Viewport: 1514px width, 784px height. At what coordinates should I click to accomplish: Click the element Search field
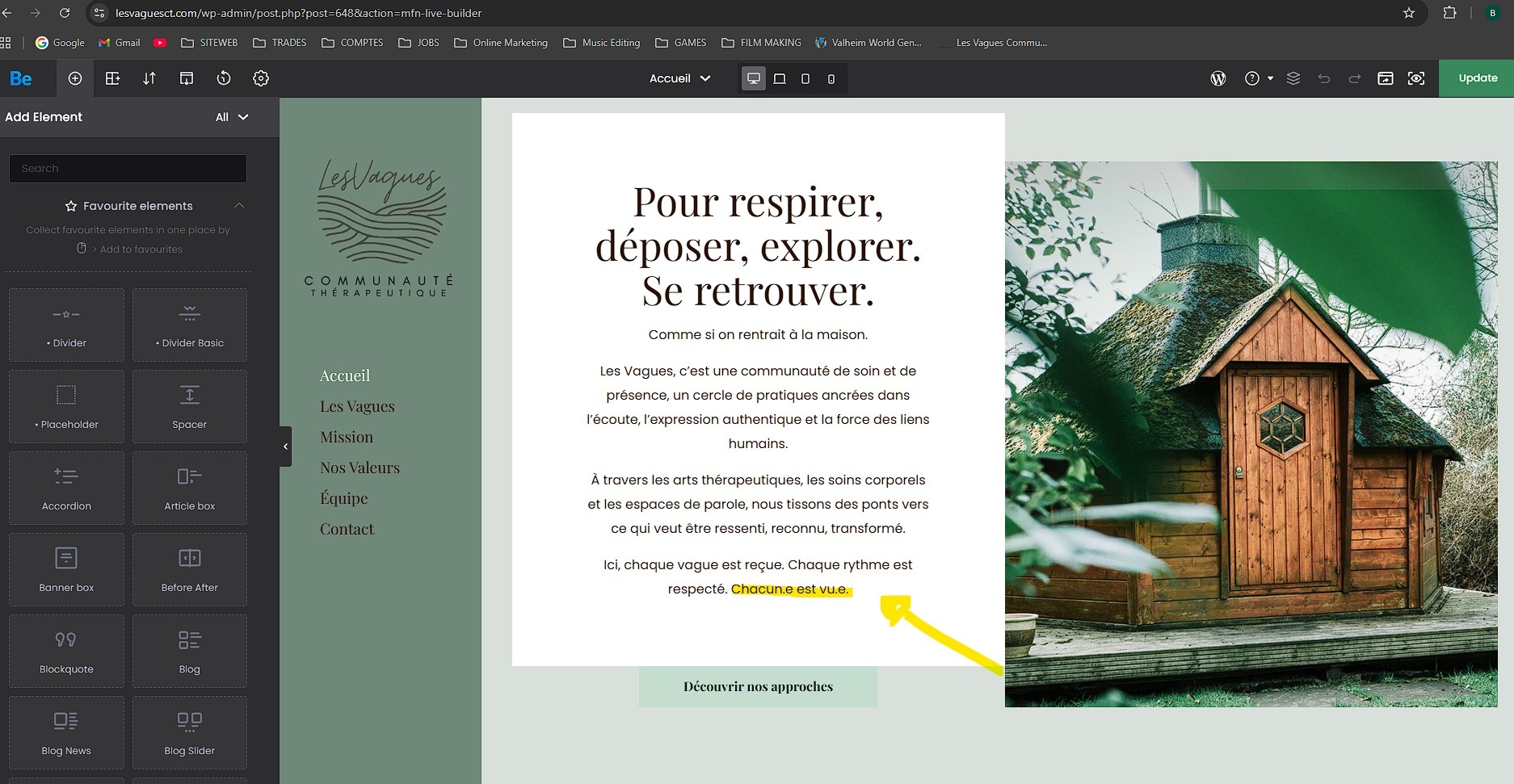128,169
